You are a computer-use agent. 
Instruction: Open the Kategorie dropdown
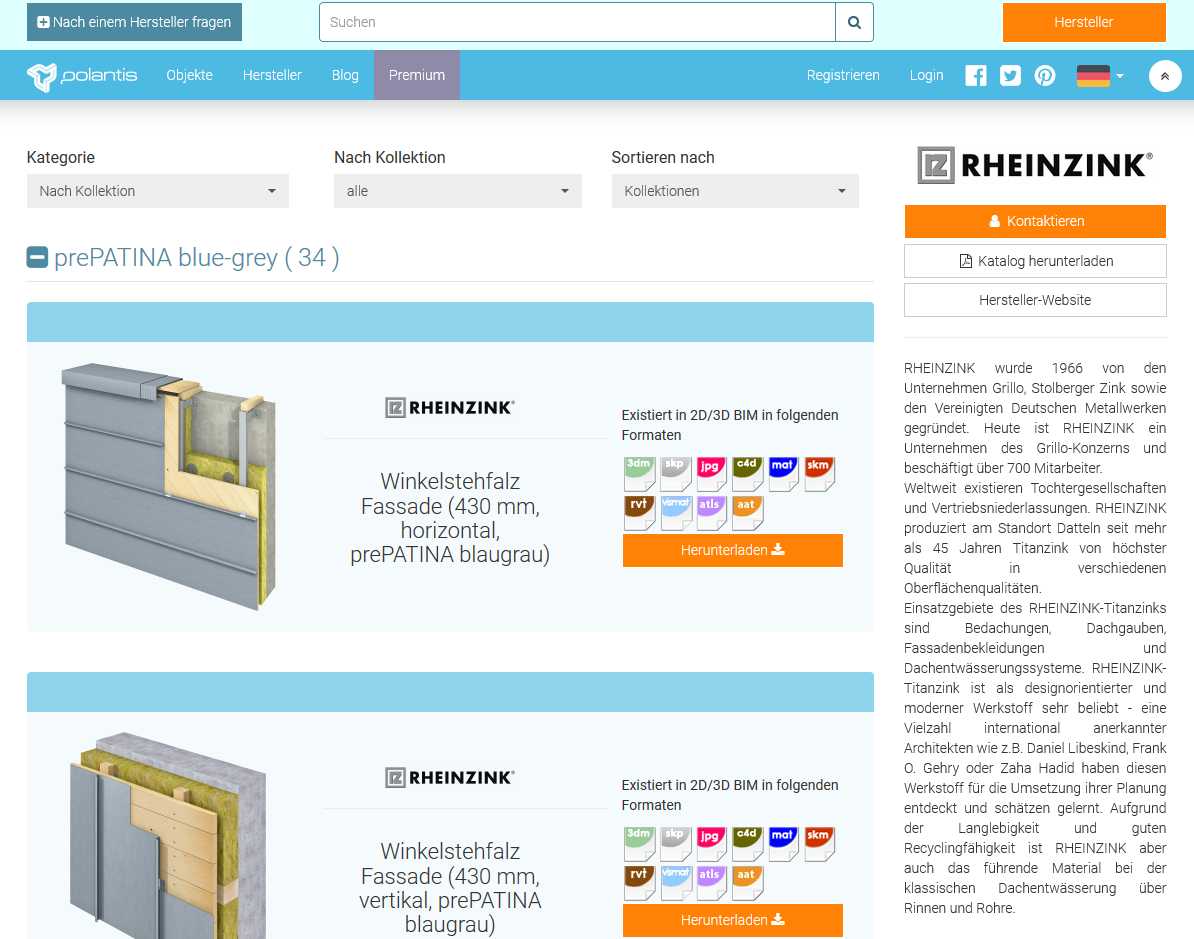(x=157, y=191)
